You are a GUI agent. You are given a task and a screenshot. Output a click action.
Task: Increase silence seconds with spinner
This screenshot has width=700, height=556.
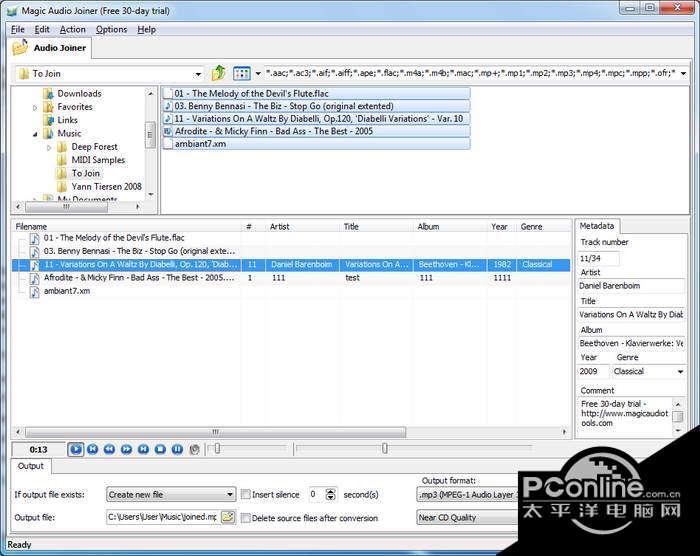(x=330, y=491)
